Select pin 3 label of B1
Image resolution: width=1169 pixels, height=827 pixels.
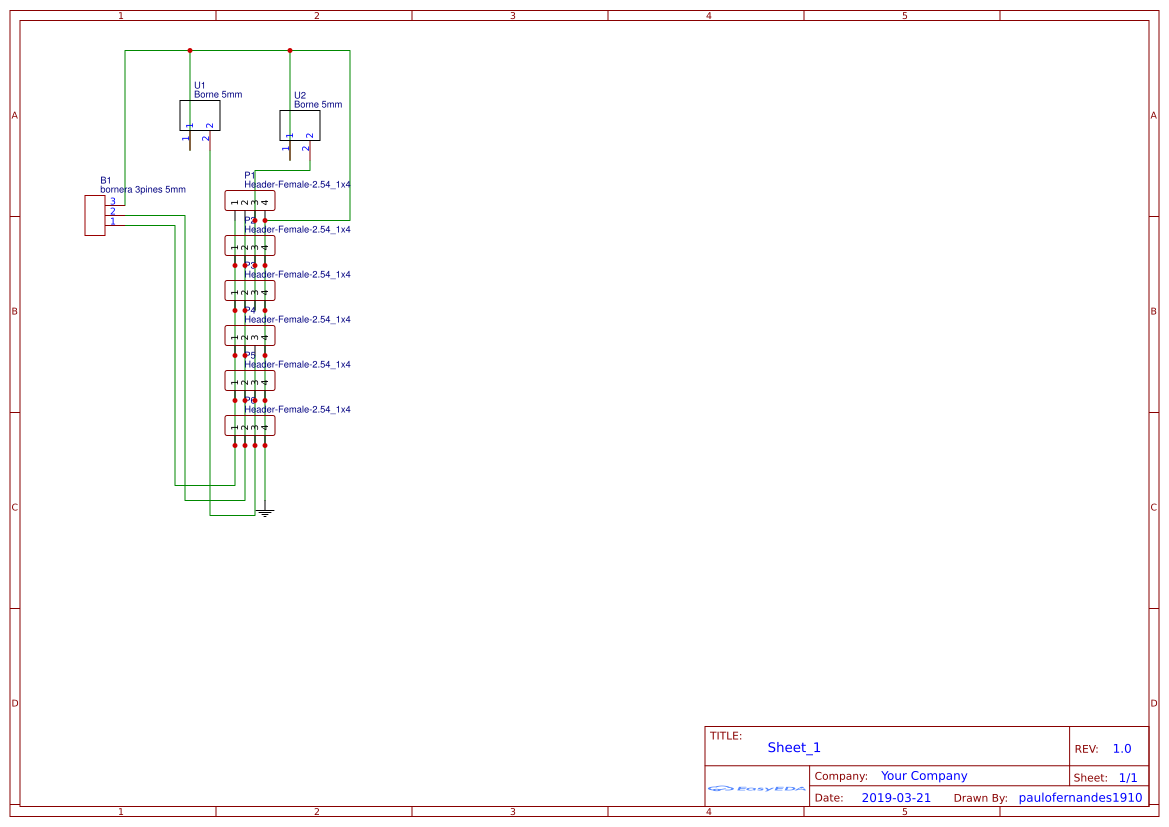pyautogui.click(x=111, y=201)
